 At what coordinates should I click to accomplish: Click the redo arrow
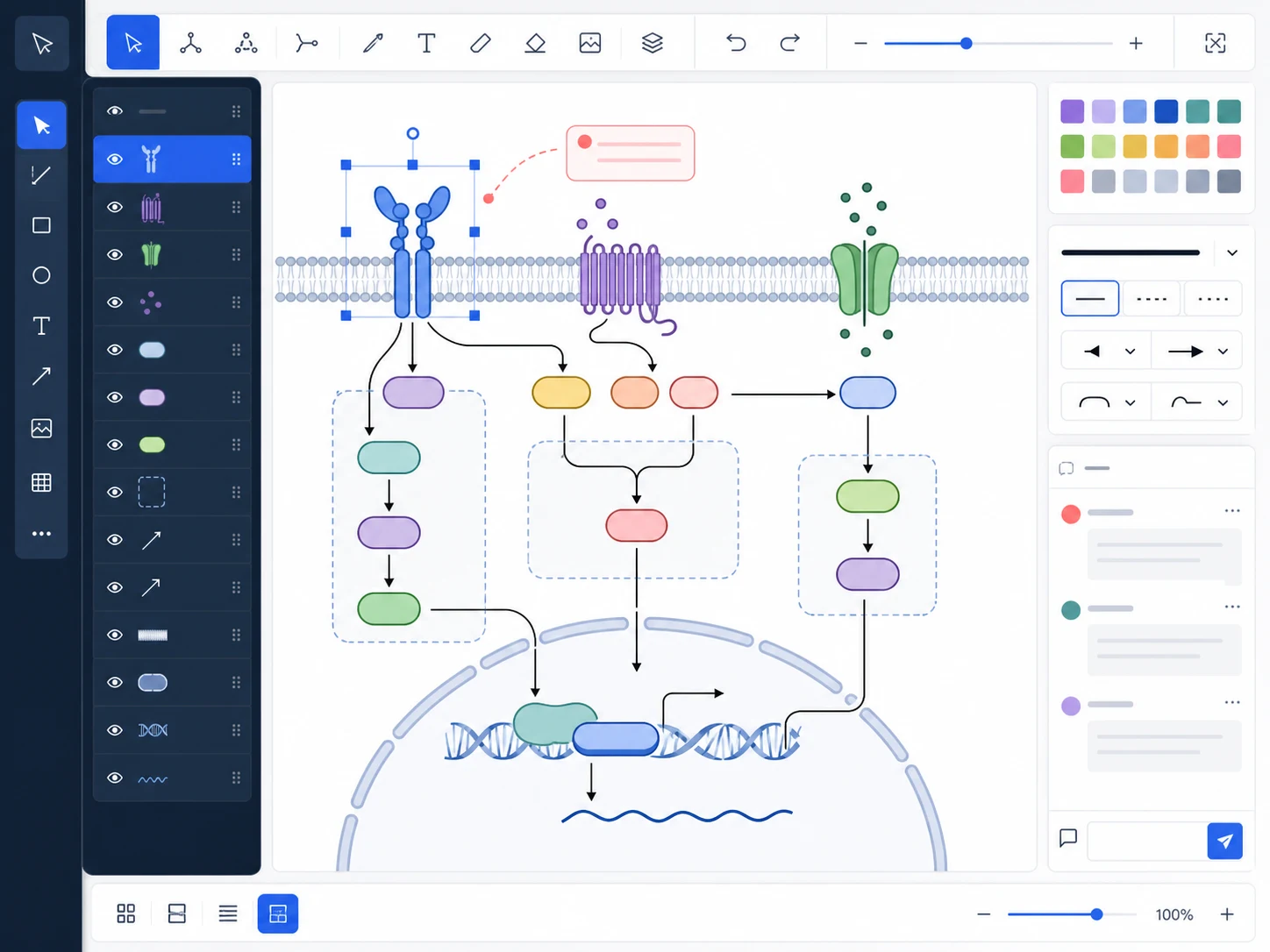pos(789,43)
